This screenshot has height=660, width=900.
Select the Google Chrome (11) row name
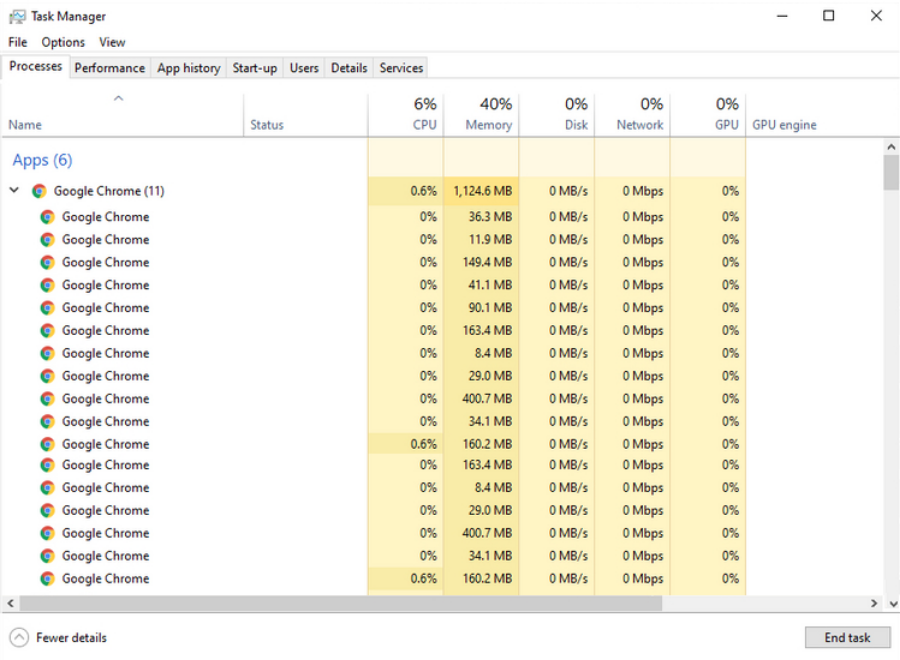pyautogui.click(x=109, y=191)
